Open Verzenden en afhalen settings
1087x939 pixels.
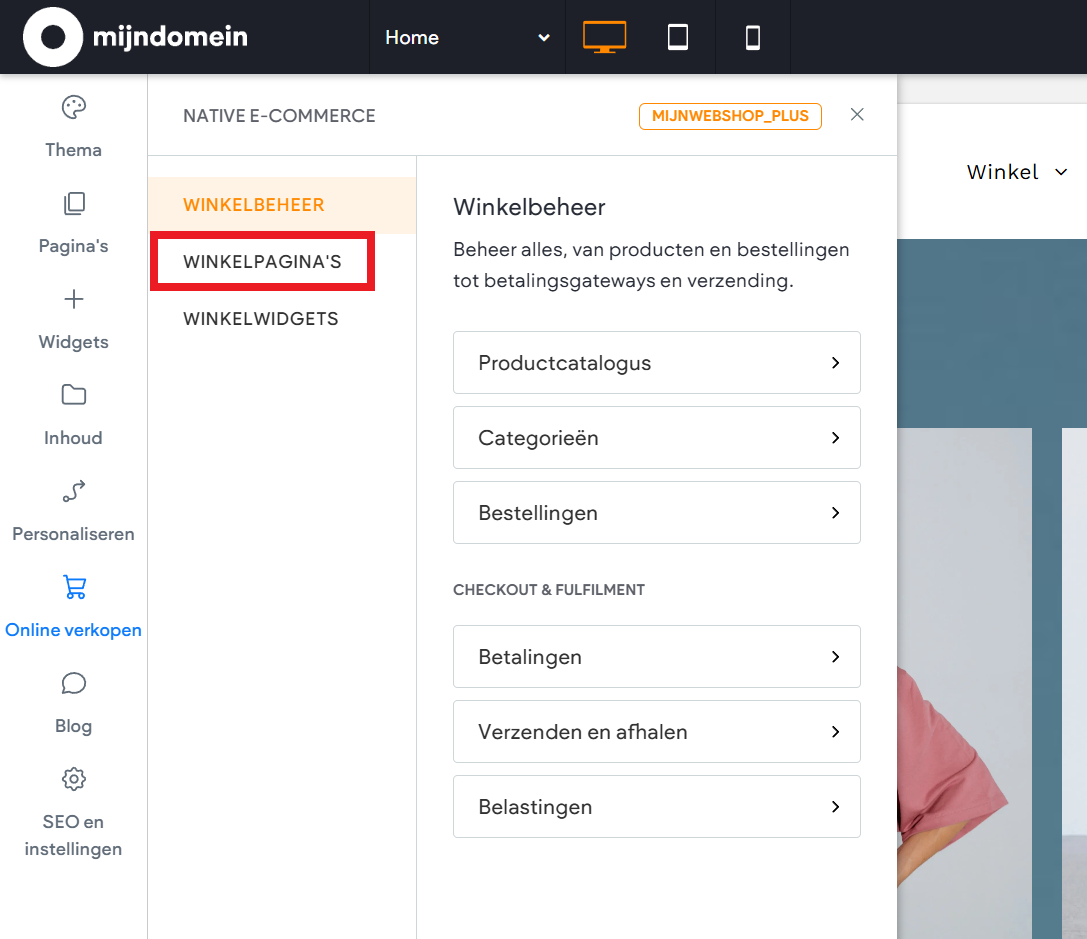657,731
